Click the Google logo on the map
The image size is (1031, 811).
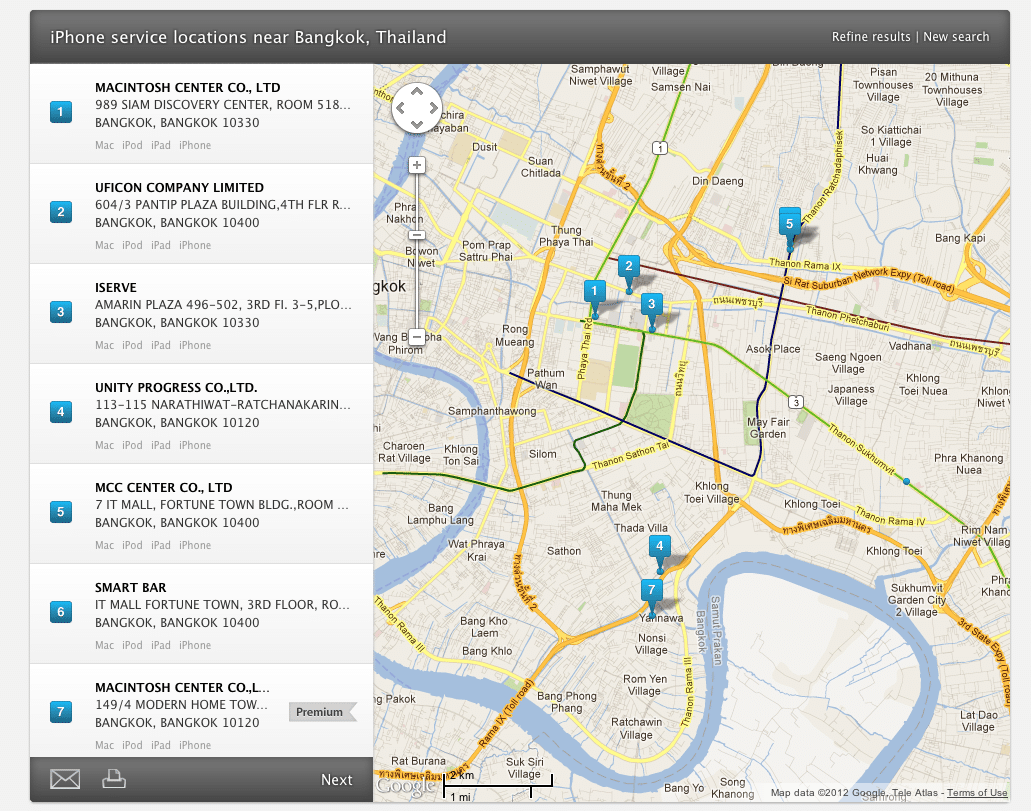(406, 785)
